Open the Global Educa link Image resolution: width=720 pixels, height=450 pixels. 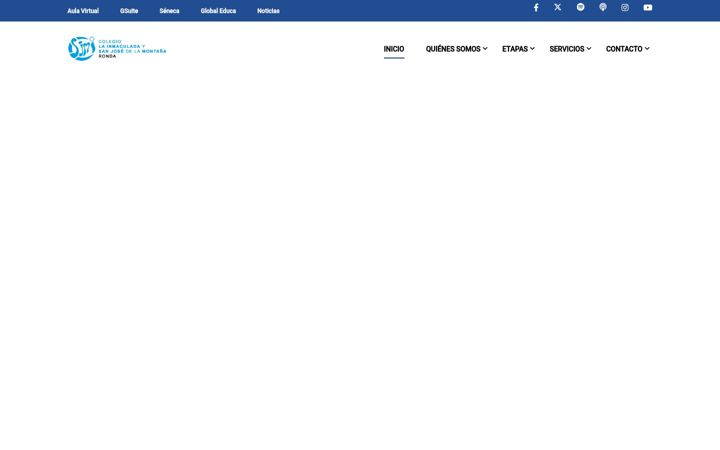pos(218,11)
